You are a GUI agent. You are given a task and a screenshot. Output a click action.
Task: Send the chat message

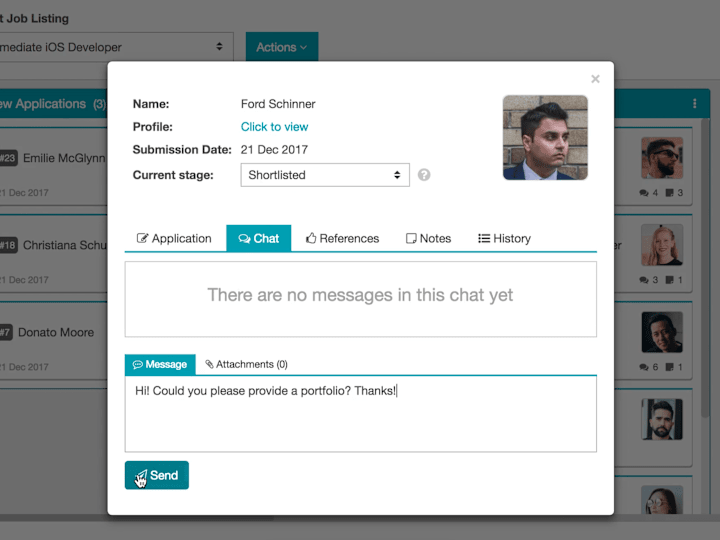point(157,475)
